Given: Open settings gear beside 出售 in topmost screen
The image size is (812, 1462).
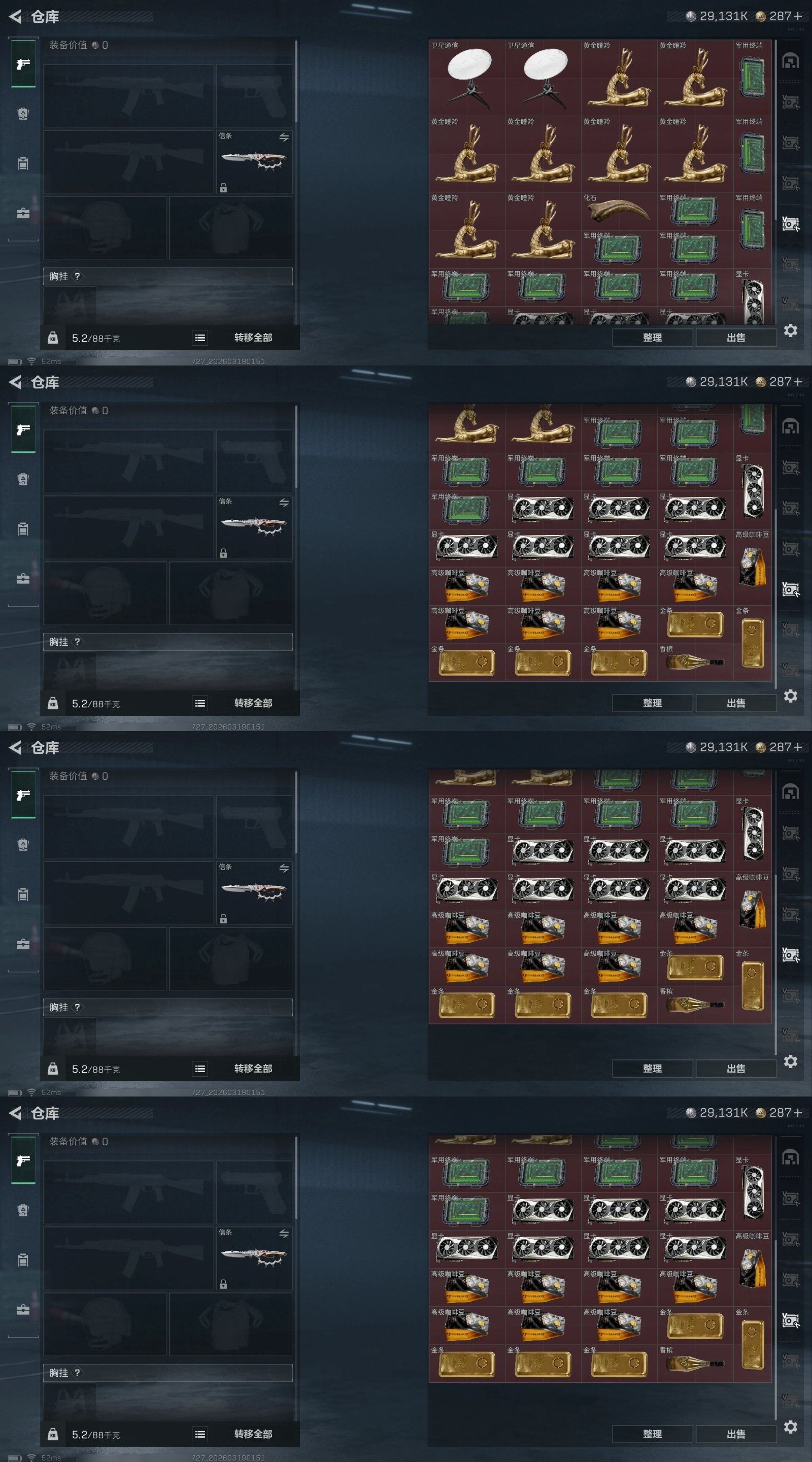Looking at the screenshot, I should point(791,330).
